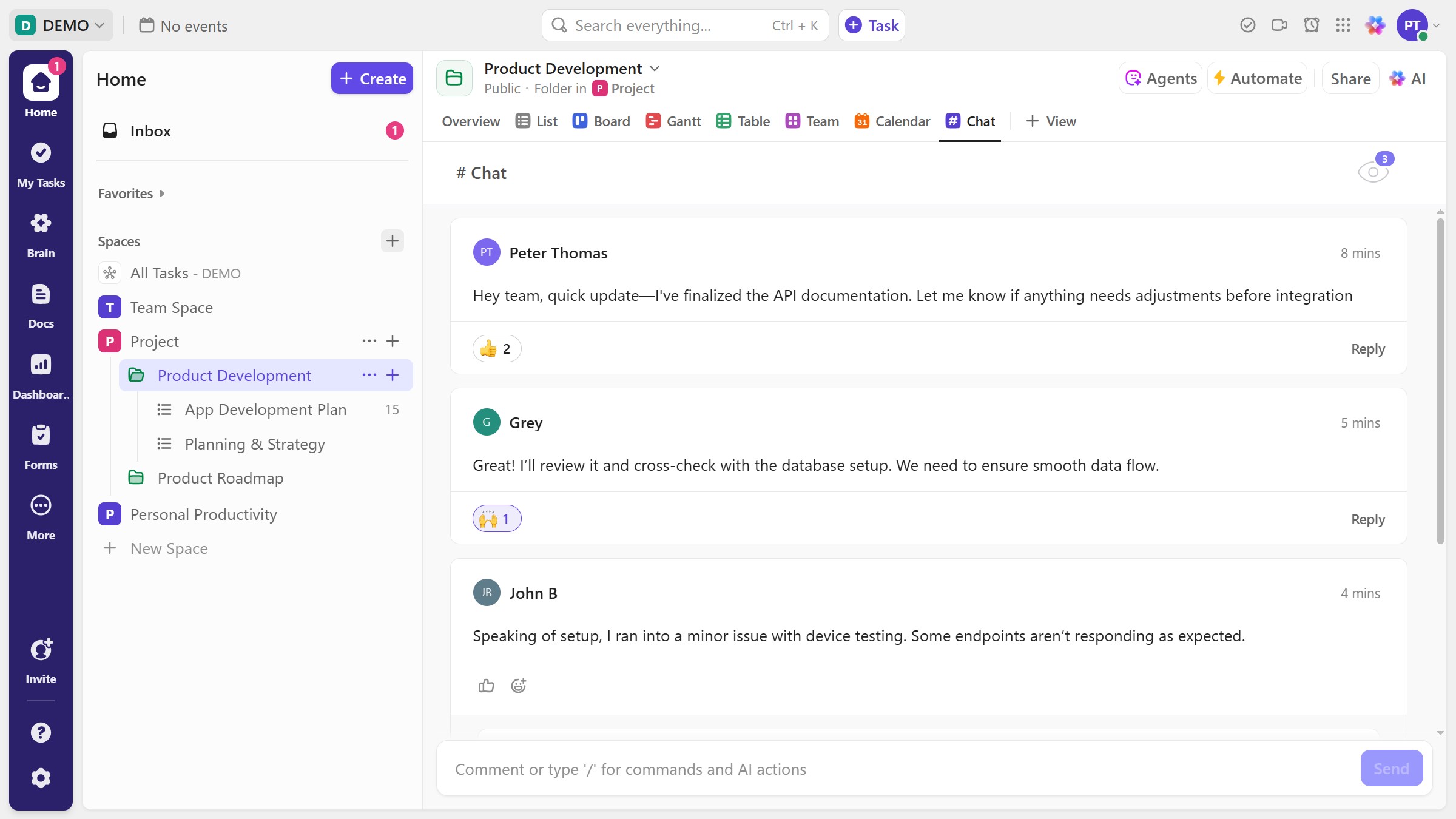Select the Forms icon in sidebar

pos(40,445)
